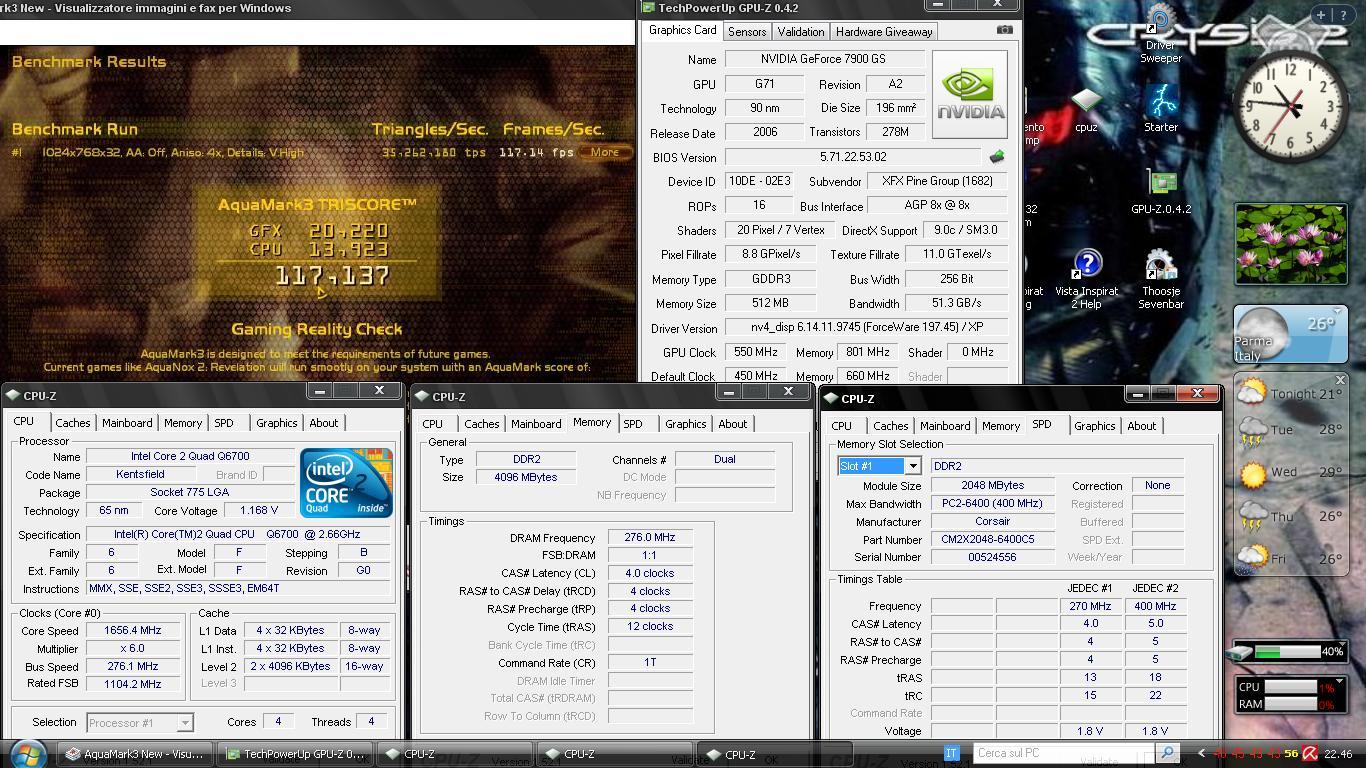The width and height of the screenshot is (1366, 768).
Task: Click the Fri 26° forecast row
Action: [x=1290, y=558]
